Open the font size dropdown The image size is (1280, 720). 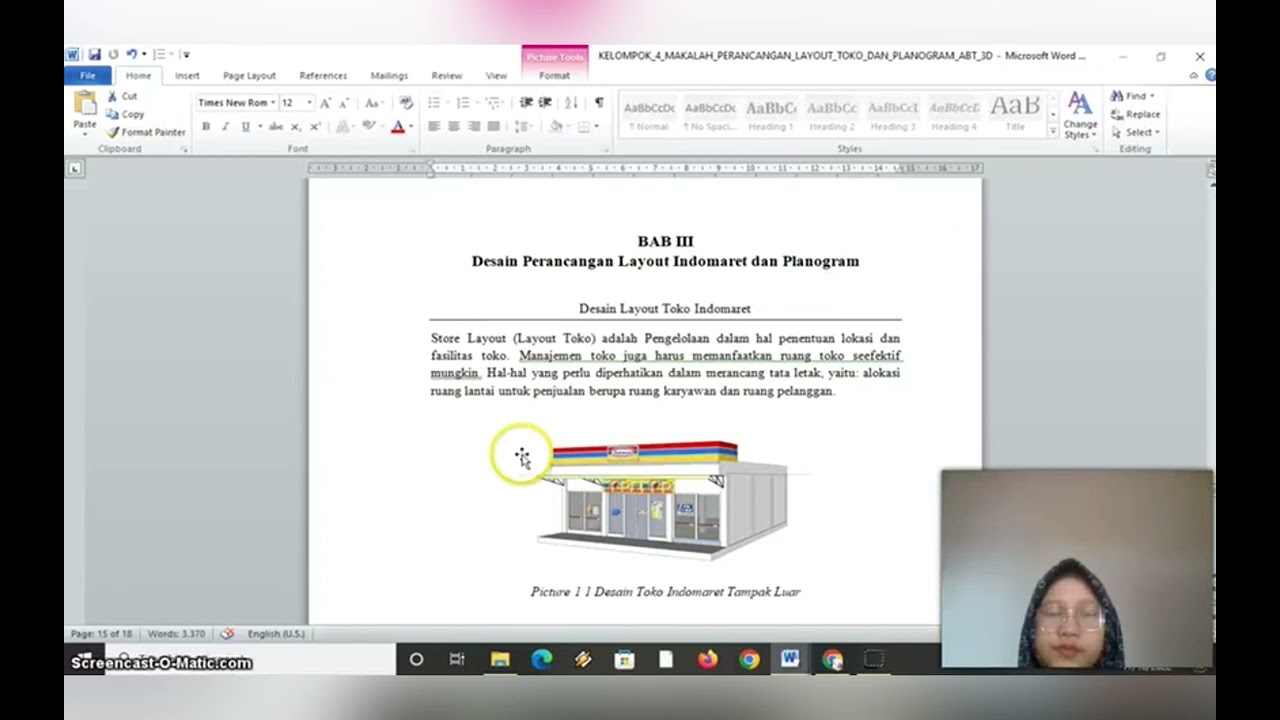coord(309,103)
